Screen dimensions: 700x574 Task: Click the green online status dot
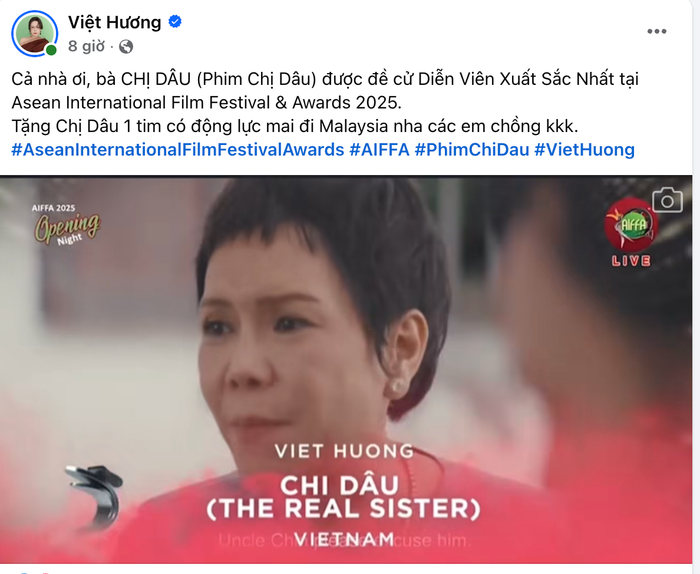point(51,50)
